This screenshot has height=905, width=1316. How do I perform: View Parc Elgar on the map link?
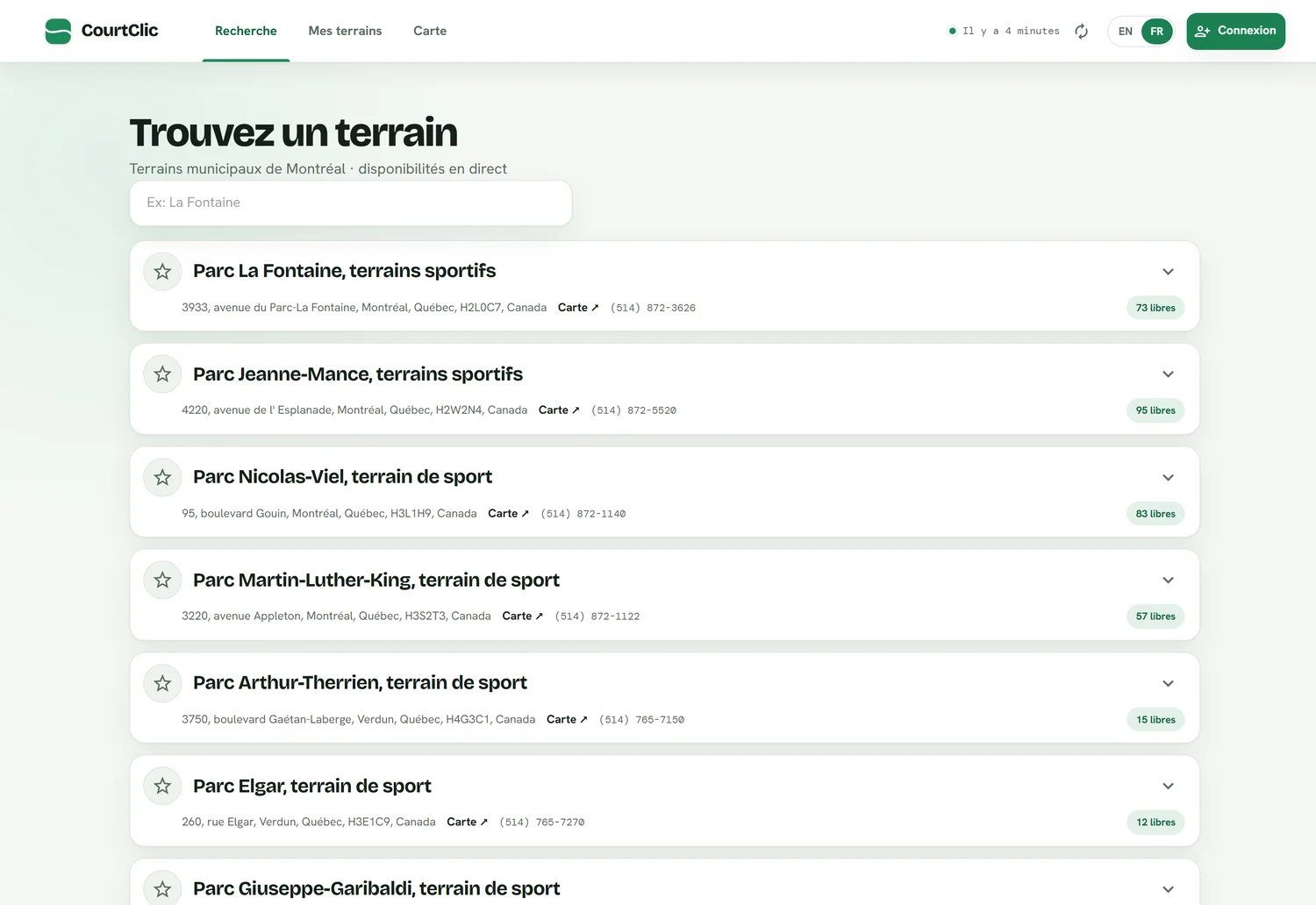pos(467,823)
